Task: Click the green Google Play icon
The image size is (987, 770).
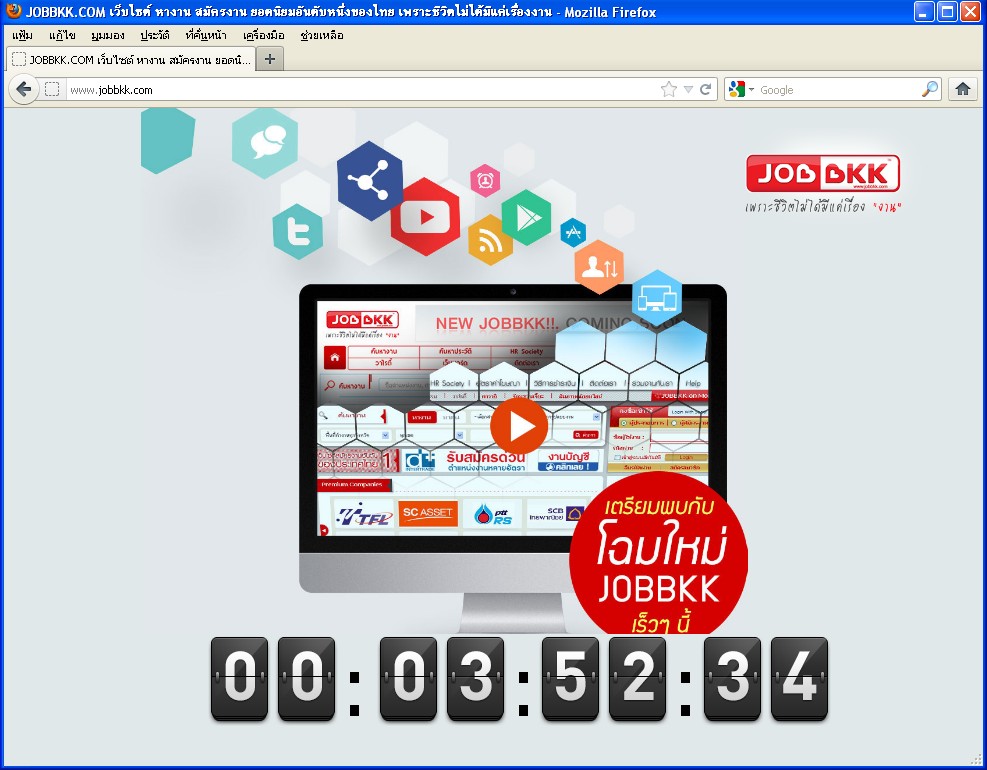Action: [x=526, y=218]
